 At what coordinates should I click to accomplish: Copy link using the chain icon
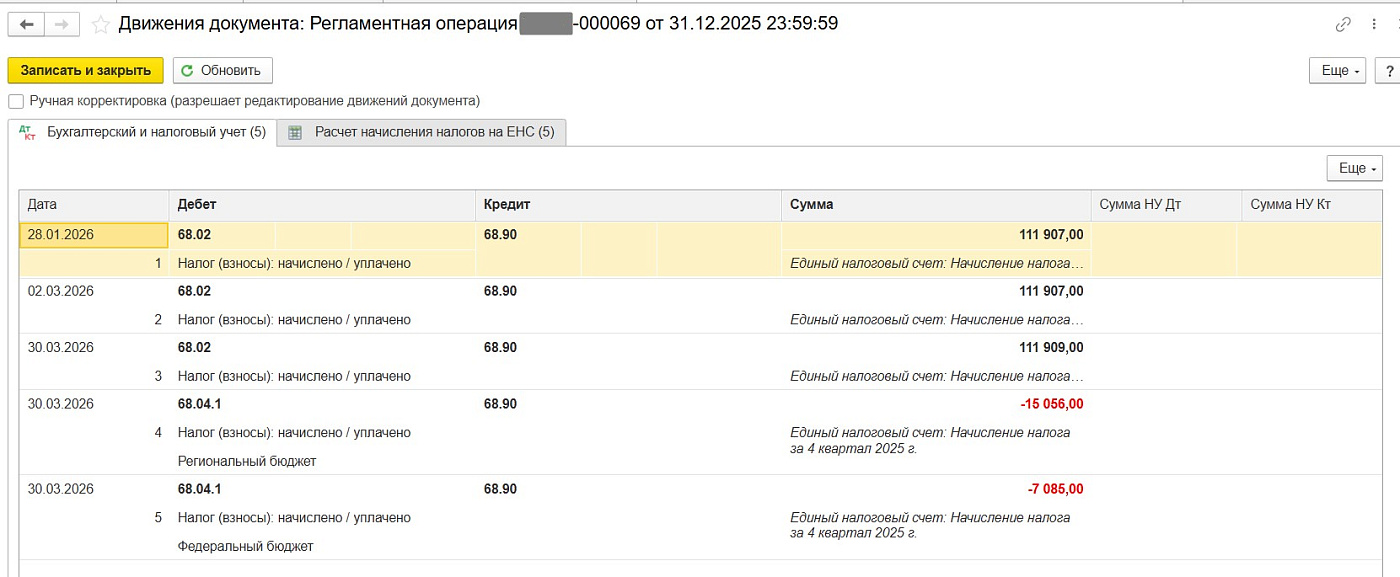[x=1343, y=25]
